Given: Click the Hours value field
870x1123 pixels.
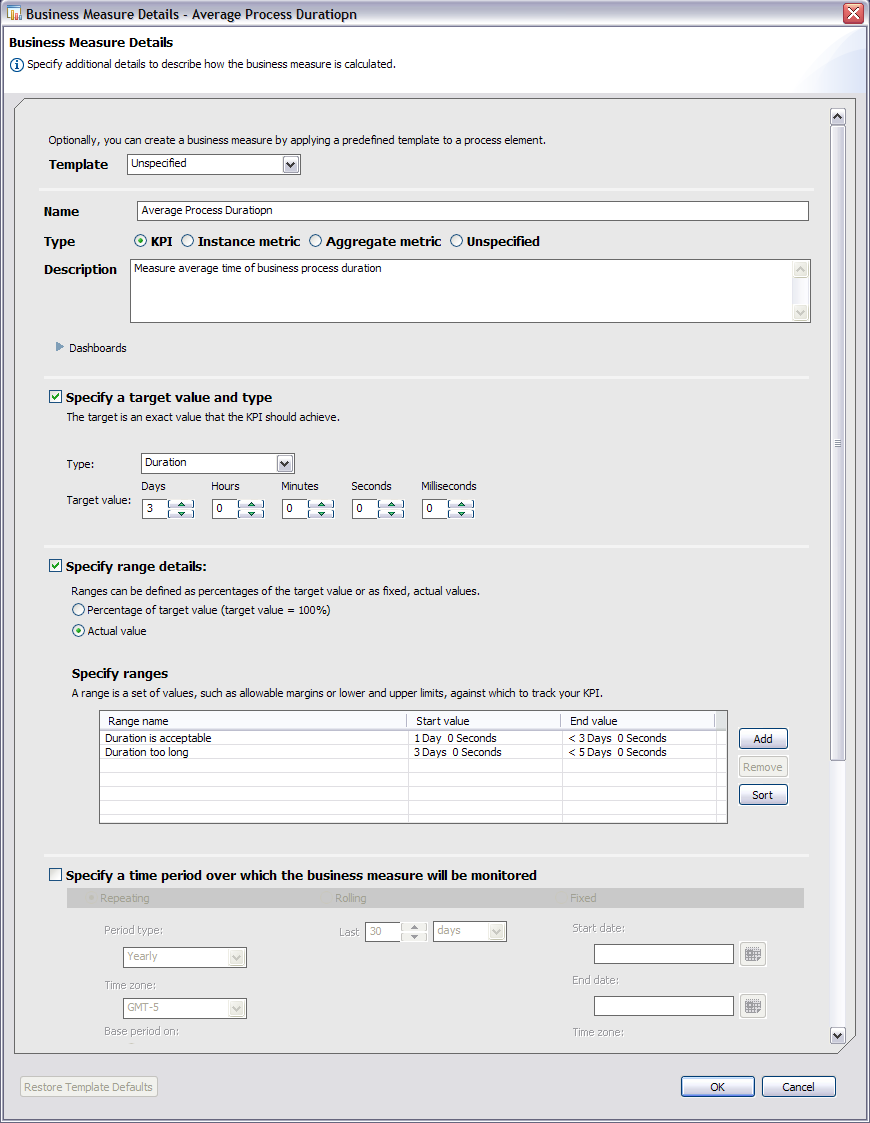Looking at the screenshot, I should click(225, 509).
